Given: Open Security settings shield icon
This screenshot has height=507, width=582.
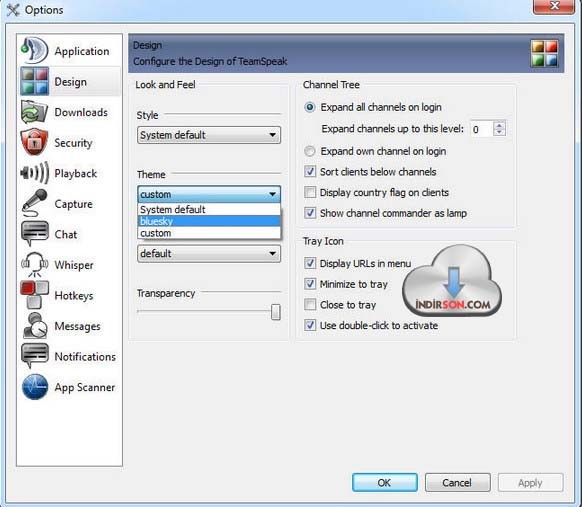Looking at the screenshot, I should pos(35,142).
